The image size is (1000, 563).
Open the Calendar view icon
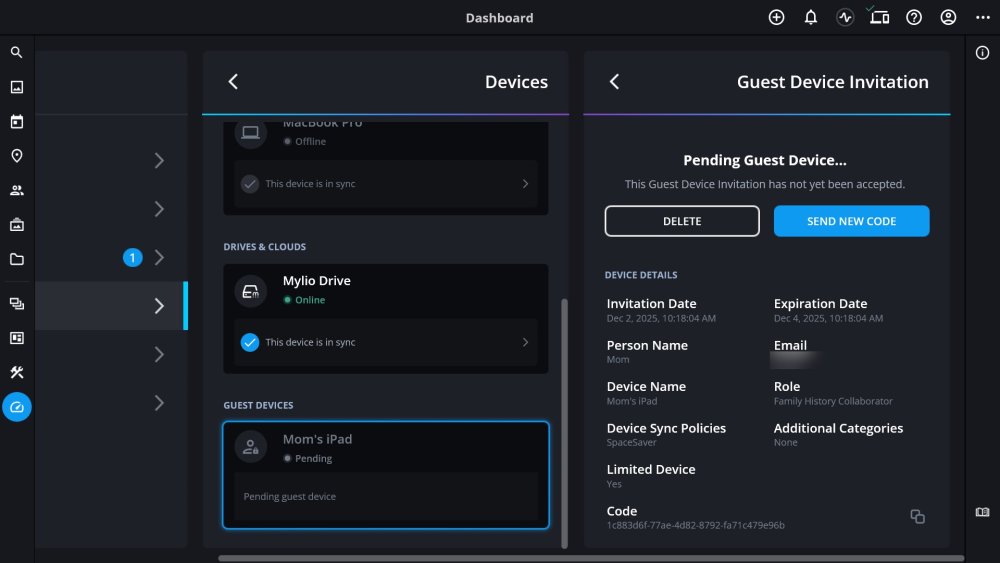[17, 121]
